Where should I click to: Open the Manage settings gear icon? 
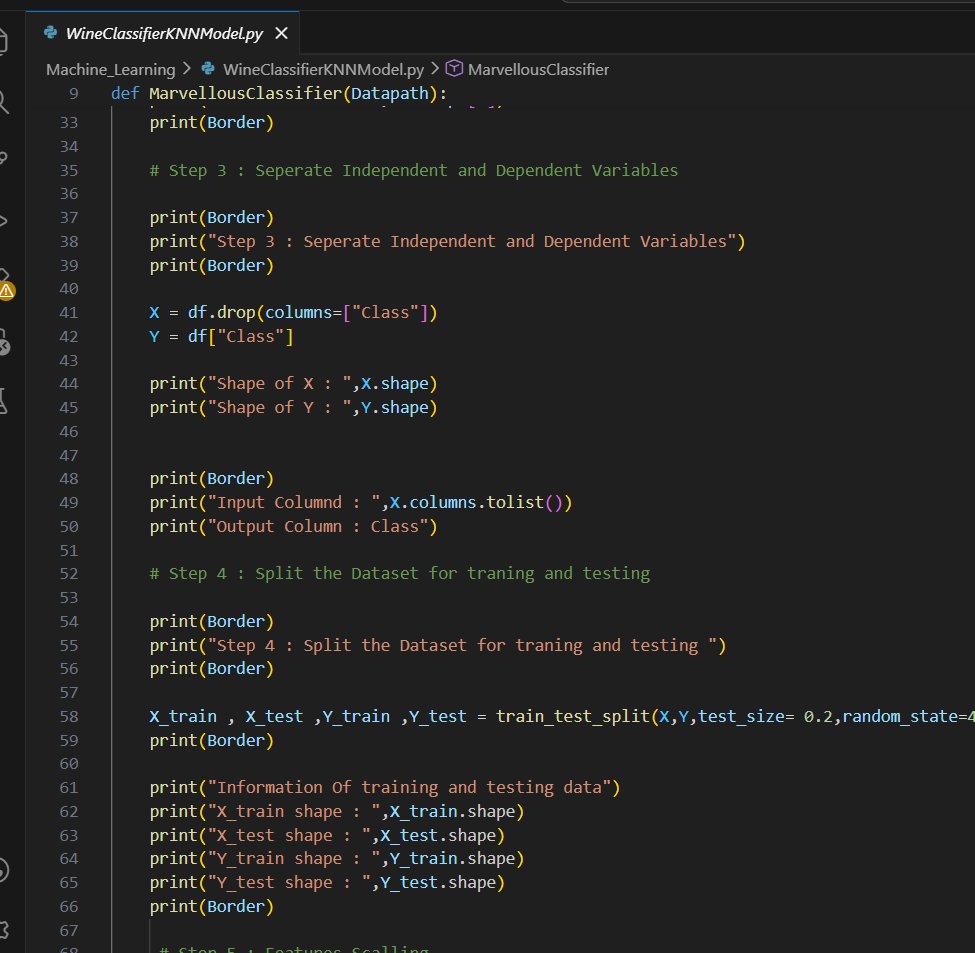(4, 930)
